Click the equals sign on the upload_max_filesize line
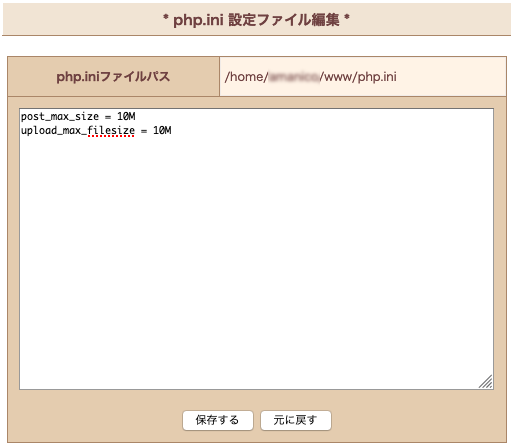511x448 pixels. click(x=144, y=131)
